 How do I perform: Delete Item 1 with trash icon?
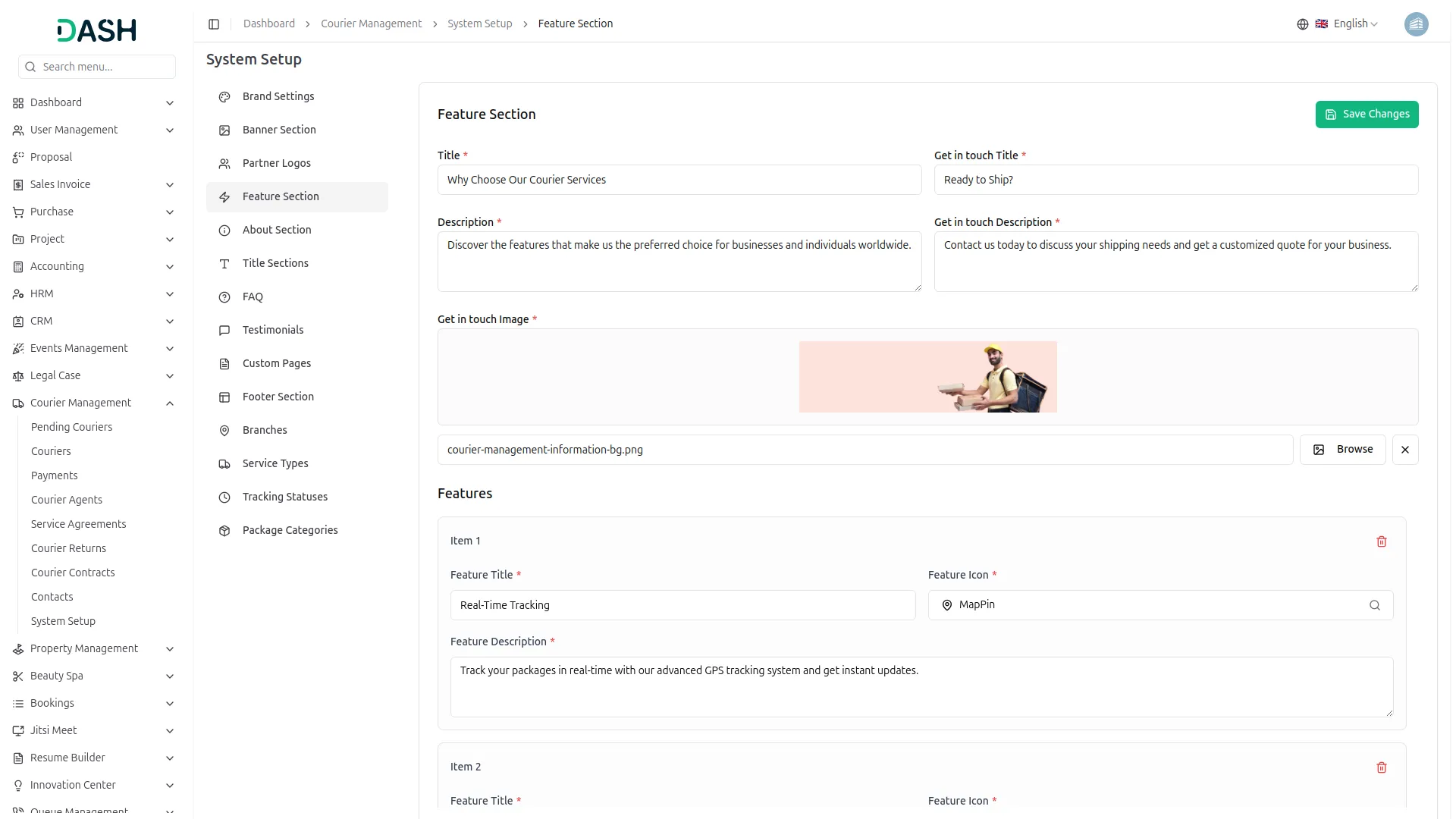tap(1381, 541)
